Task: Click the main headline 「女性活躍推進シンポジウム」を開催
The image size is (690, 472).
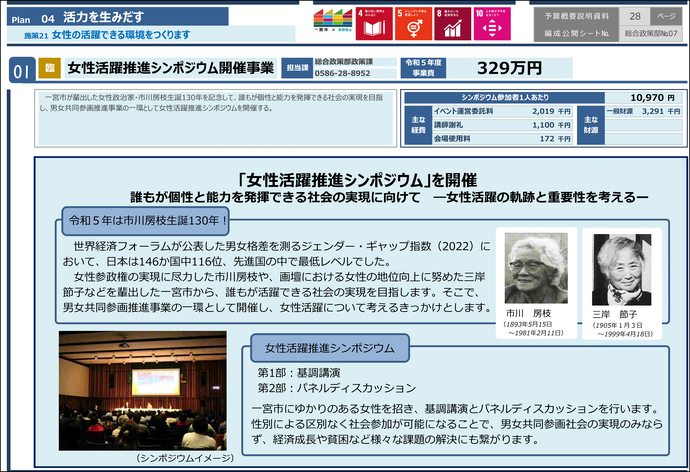Action: point(356,180)
